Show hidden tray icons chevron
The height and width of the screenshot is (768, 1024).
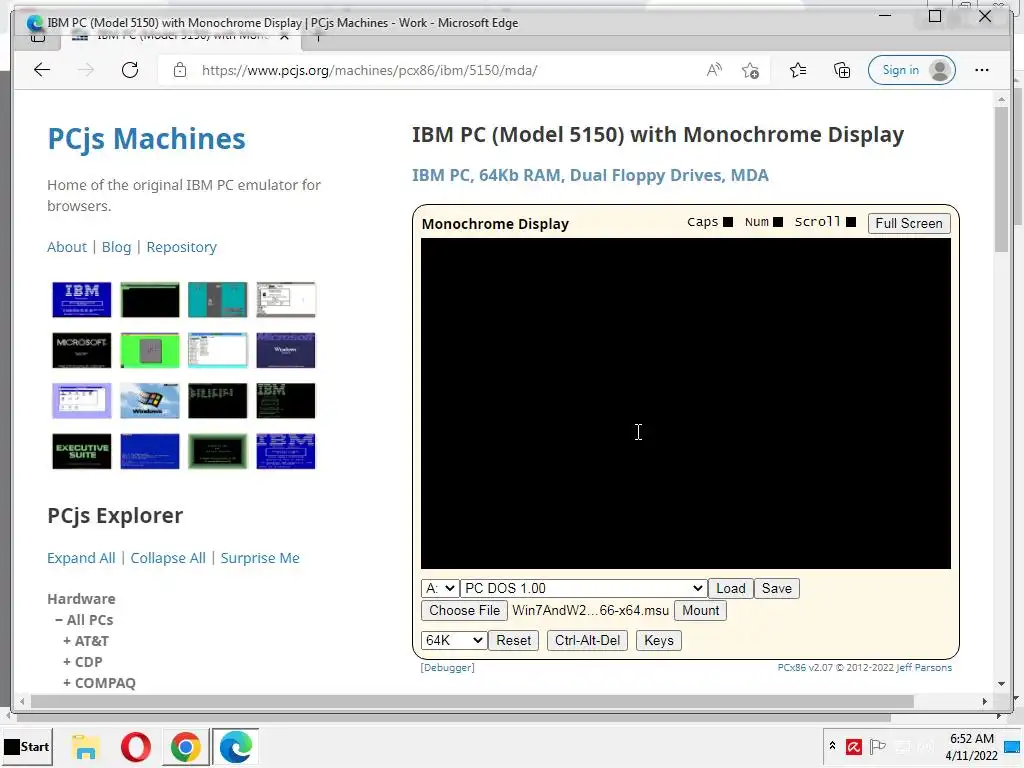(x=833, y=746)
